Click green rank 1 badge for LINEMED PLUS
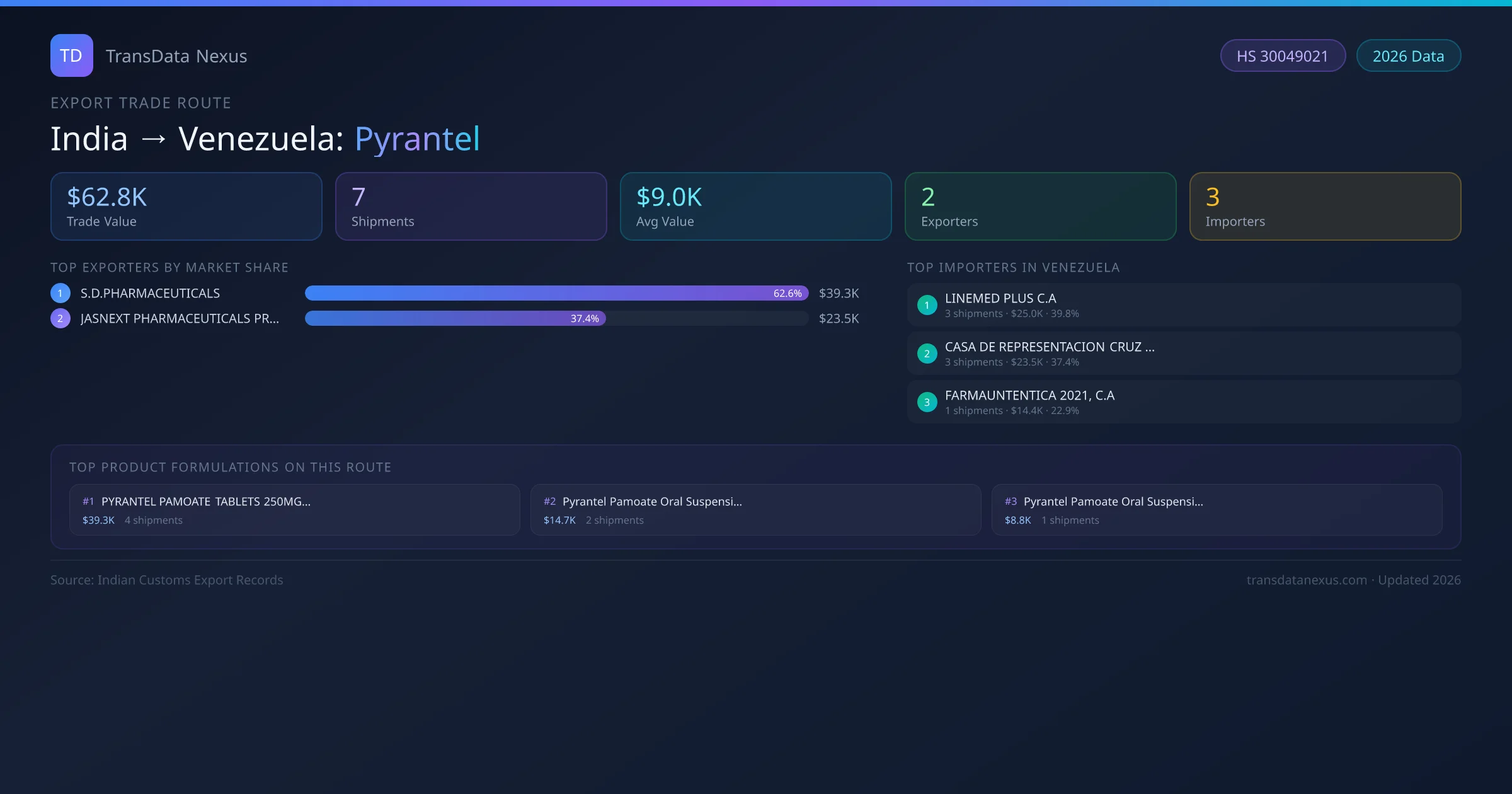 927,305
